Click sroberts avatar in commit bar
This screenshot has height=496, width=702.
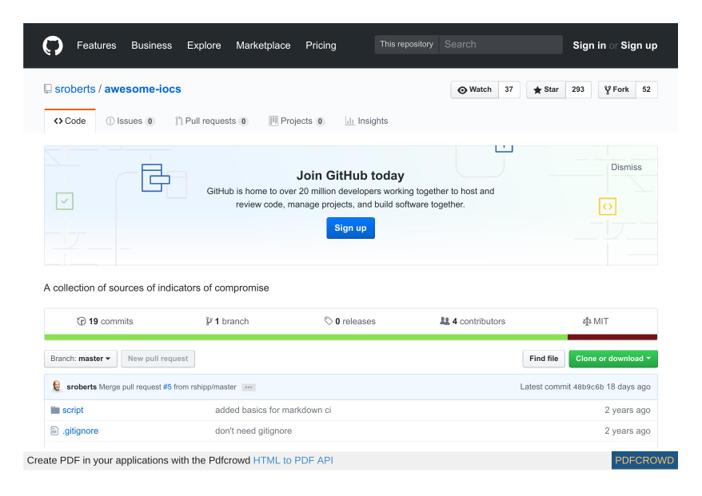point(56,387)
